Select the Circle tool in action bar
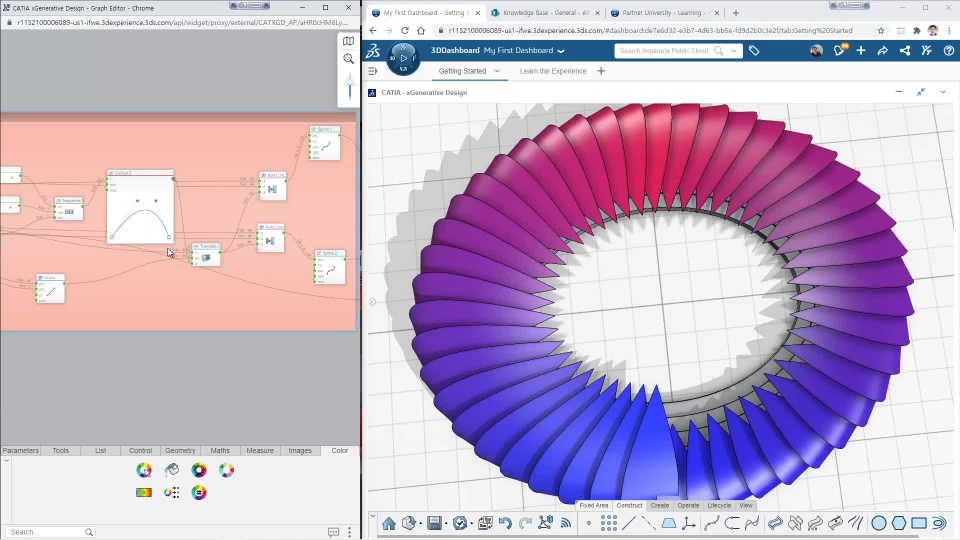The height and width of the screenshot is (540, 960). coord(879,523)
